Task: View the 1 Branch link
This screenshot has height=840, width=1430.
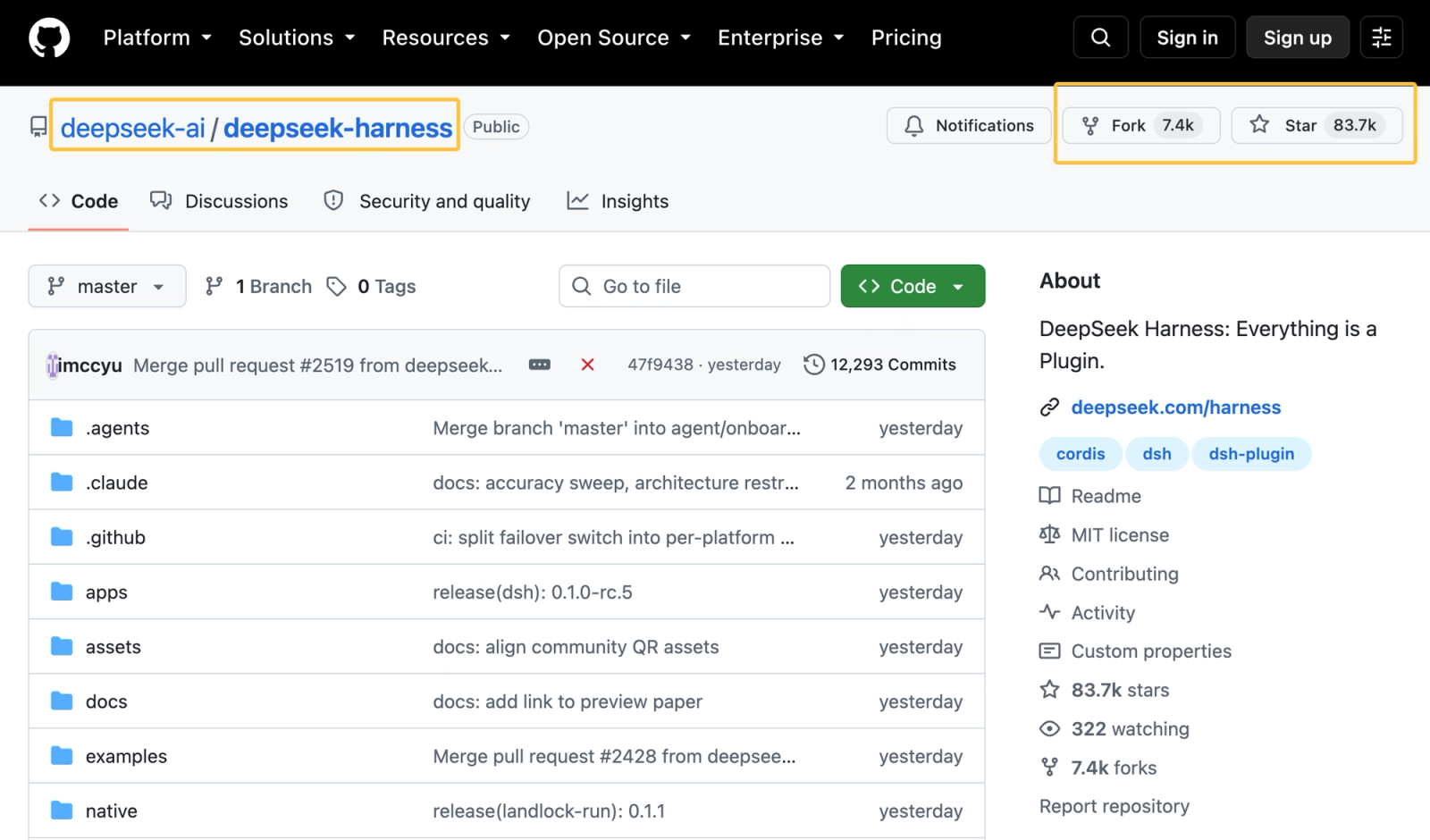Action: [x=259, y=286]
